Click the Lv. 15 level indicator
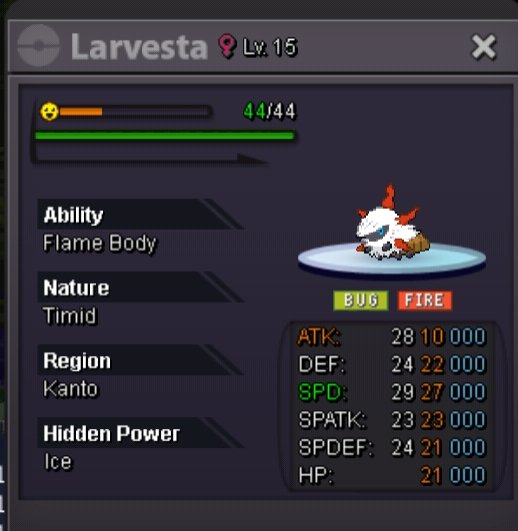 click(x=270, y=46)
